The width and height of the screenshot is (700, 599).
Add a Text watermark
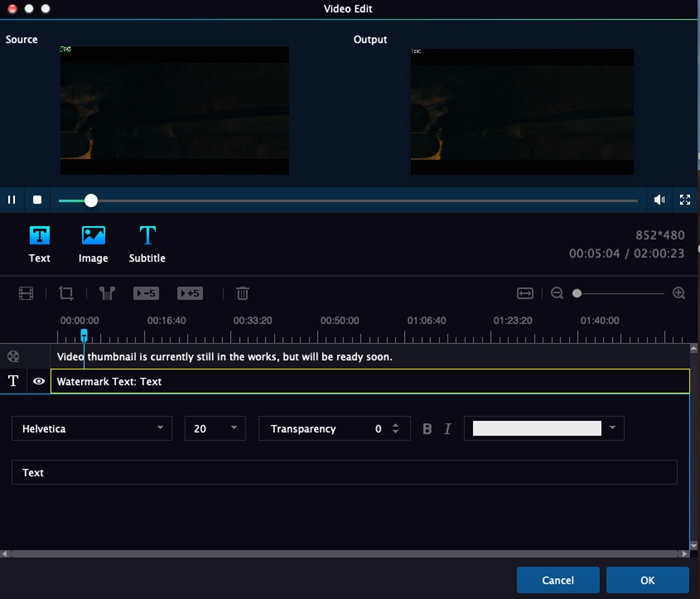39,243
